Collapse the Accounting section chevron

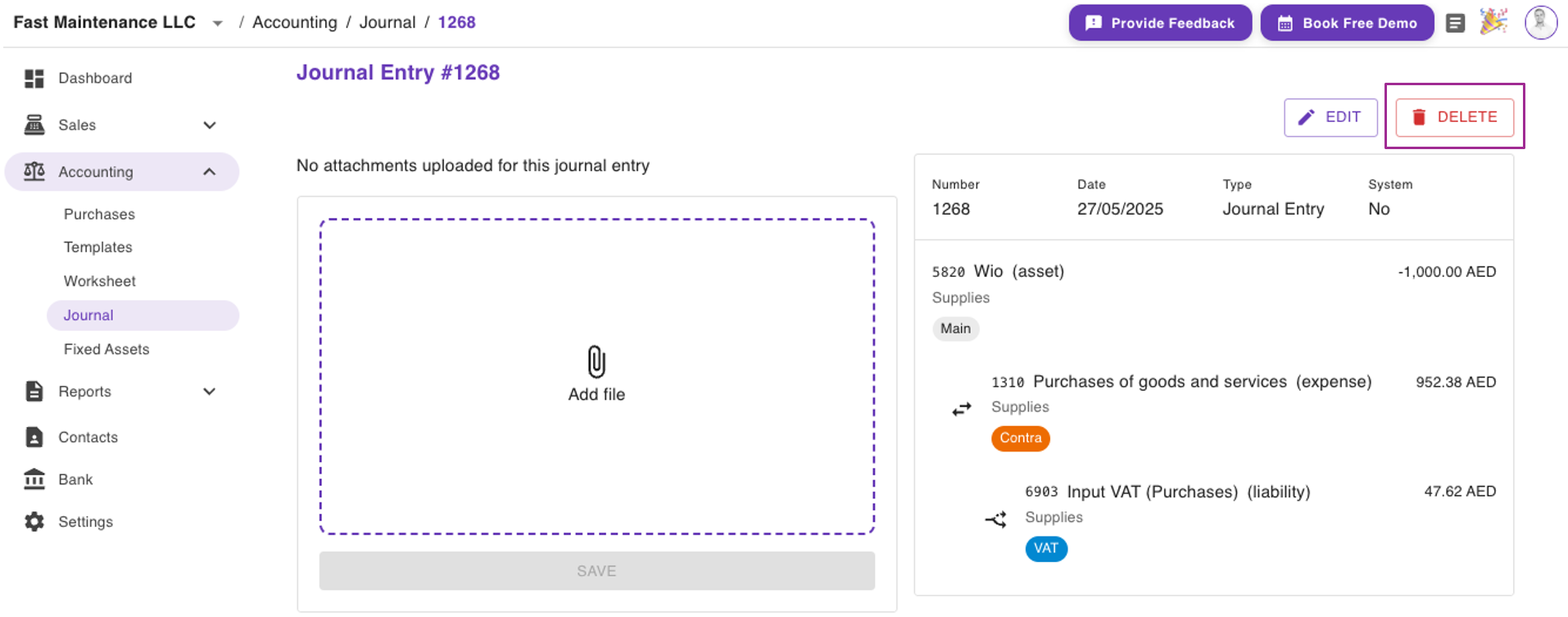point(210,172)
